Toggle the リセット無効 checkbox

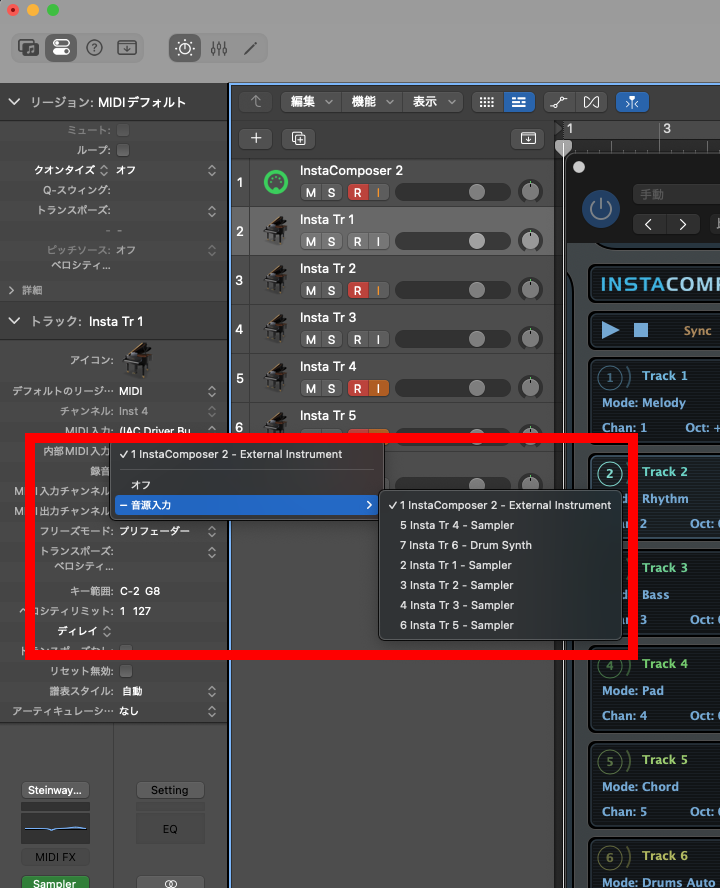[x=126, y=671]
